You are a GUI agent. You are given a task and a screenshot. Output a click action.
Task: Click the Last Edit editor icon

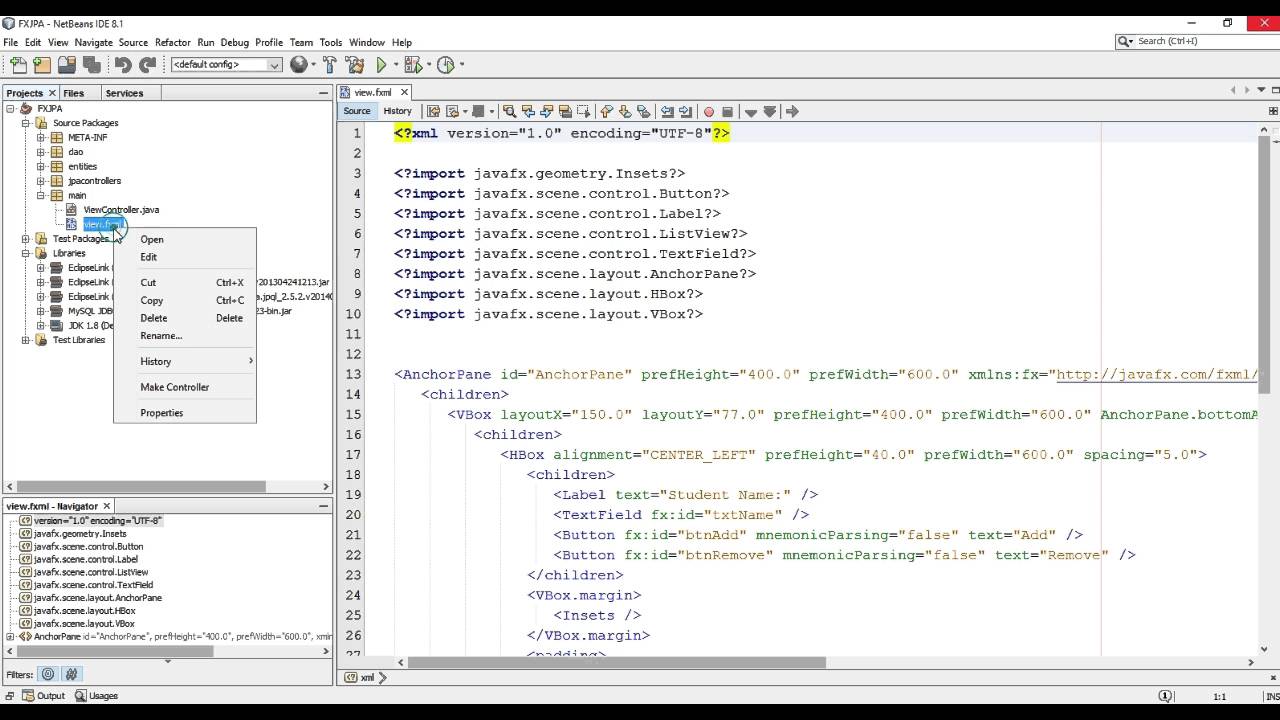click(432, 111)
